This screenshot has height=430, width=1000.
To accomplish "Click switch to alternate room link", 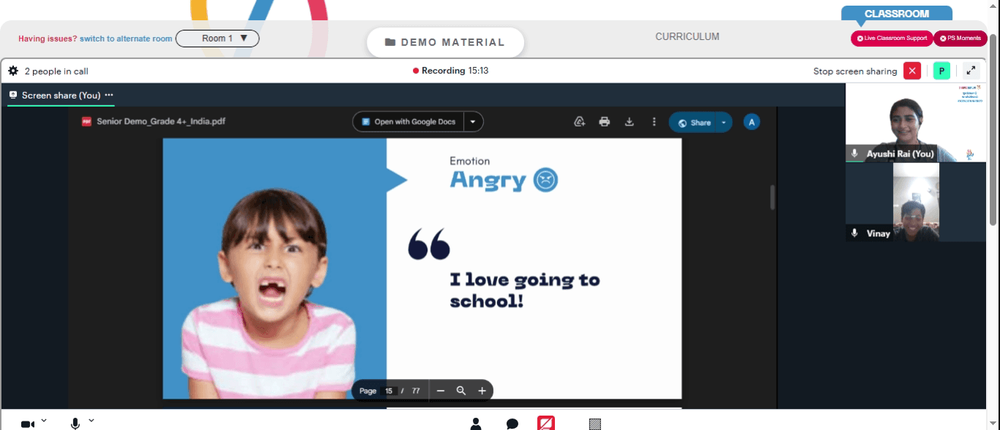I will point(126,38).
